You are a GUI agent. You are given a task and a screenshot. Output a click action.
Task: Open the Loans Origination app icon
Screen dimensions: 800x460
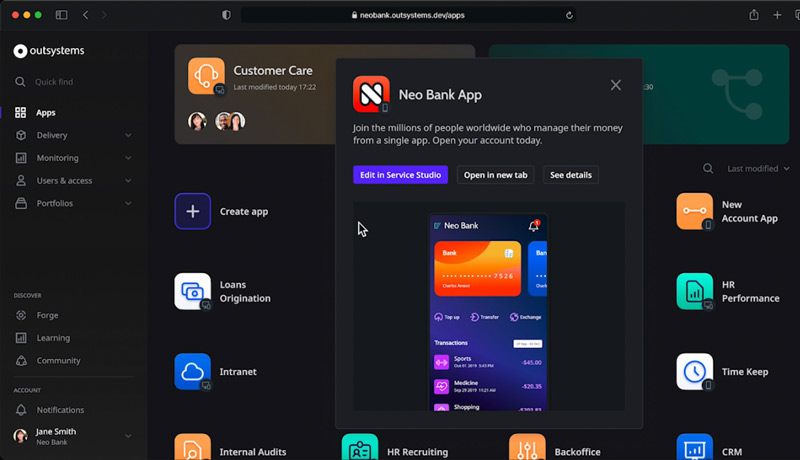click(x=192, y=291)
